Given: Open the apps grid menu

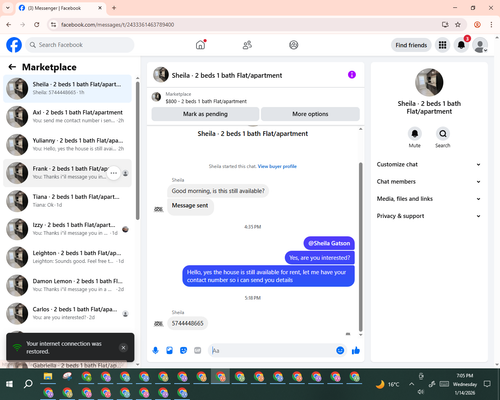Looking at the screenshot, I should [x=442, y=45].
